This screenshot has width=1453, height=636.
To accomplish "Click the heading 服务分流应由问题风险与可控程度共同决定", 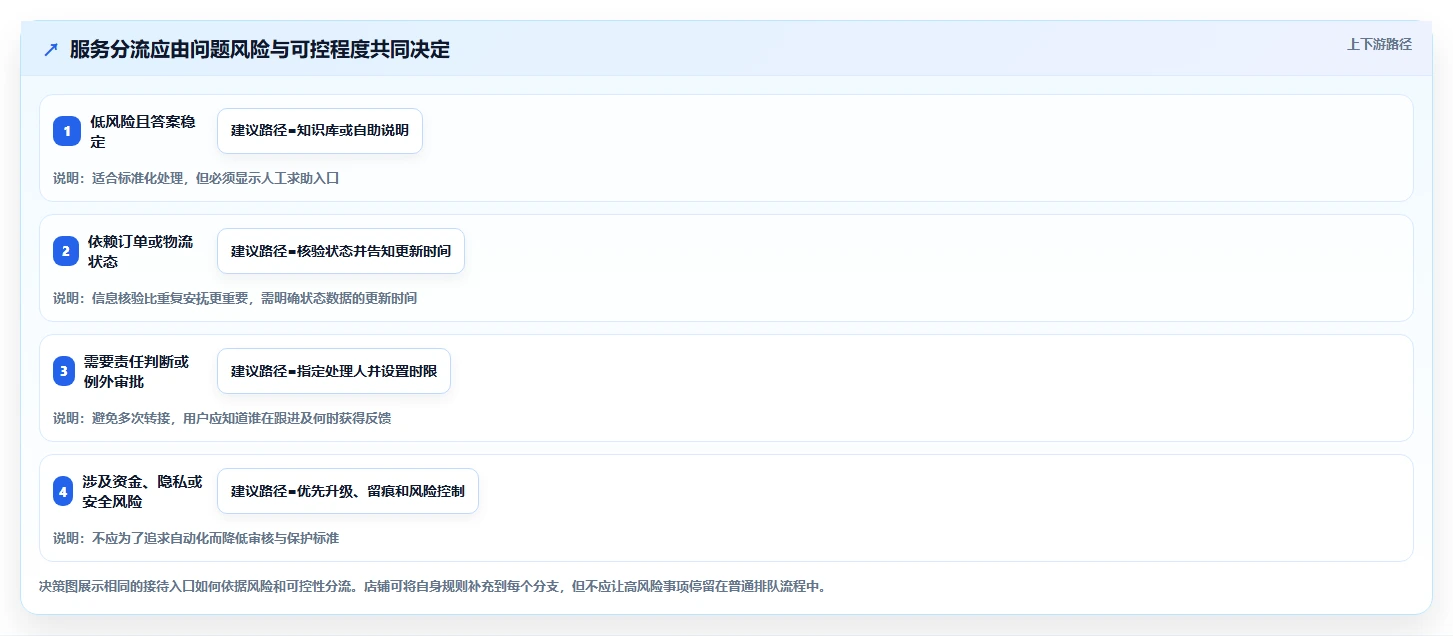I will (x=260, y=50).
